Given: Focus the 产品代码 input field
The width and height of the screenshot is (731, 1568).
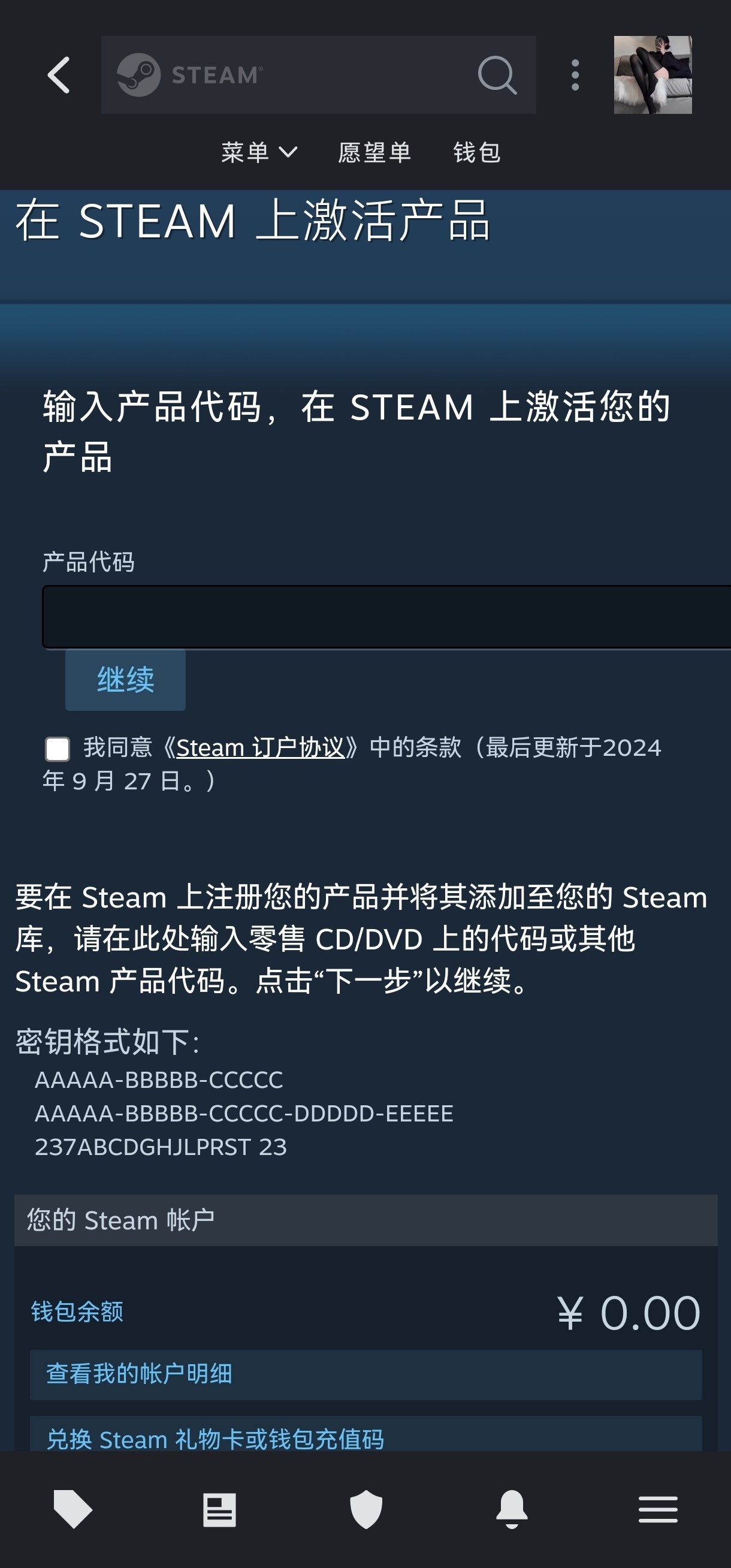Looking at the screenshot, I should click(x=386, y=617).
